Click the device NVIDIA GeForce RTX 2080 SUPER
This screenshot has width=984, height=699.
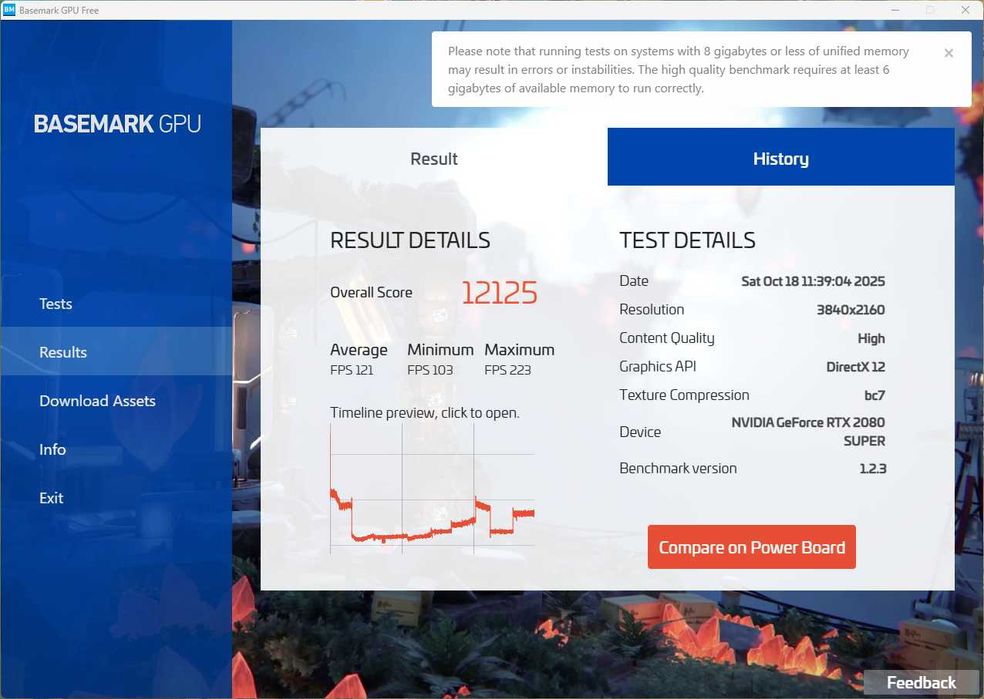tap(808, 432)
